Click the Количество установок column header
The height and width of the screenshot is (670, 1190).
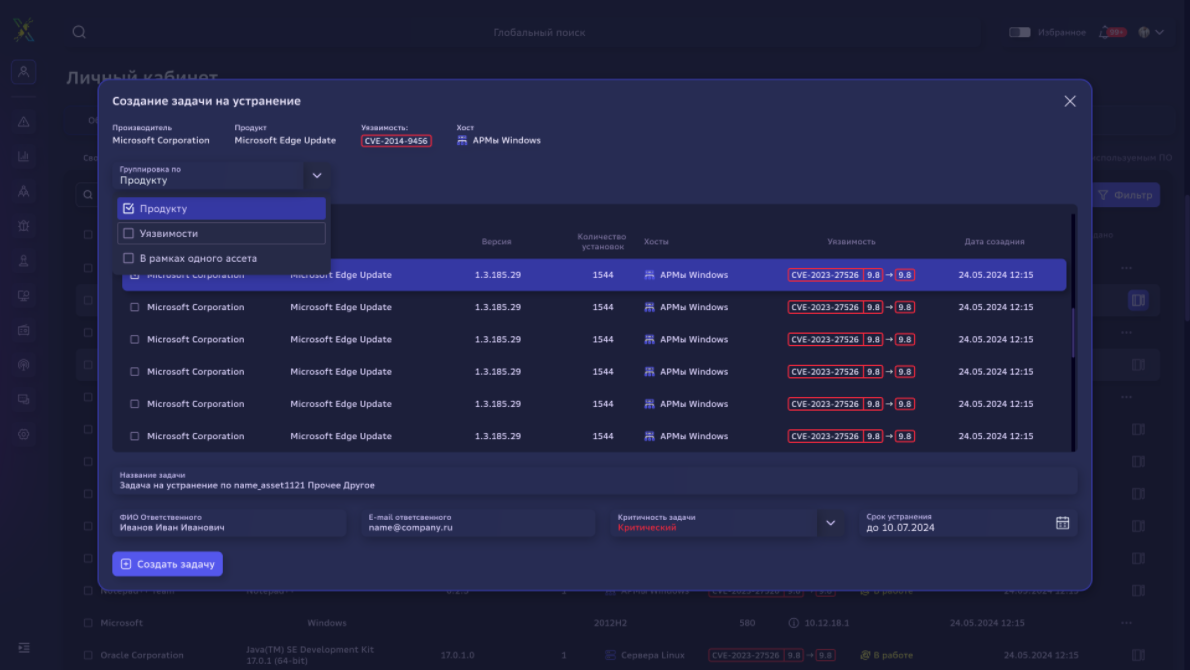pos(602,241)
